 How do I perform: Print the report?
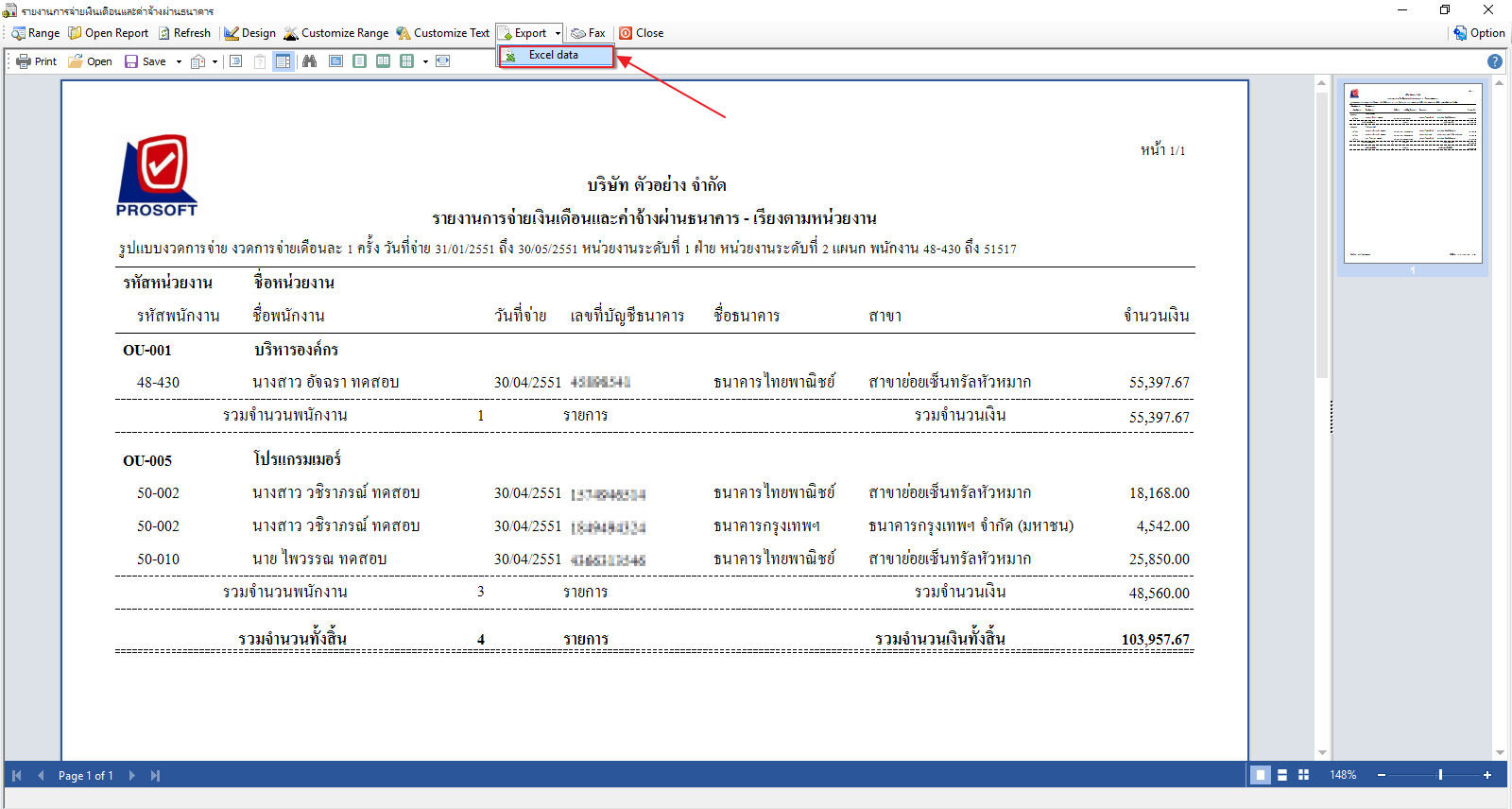(37, 61)
